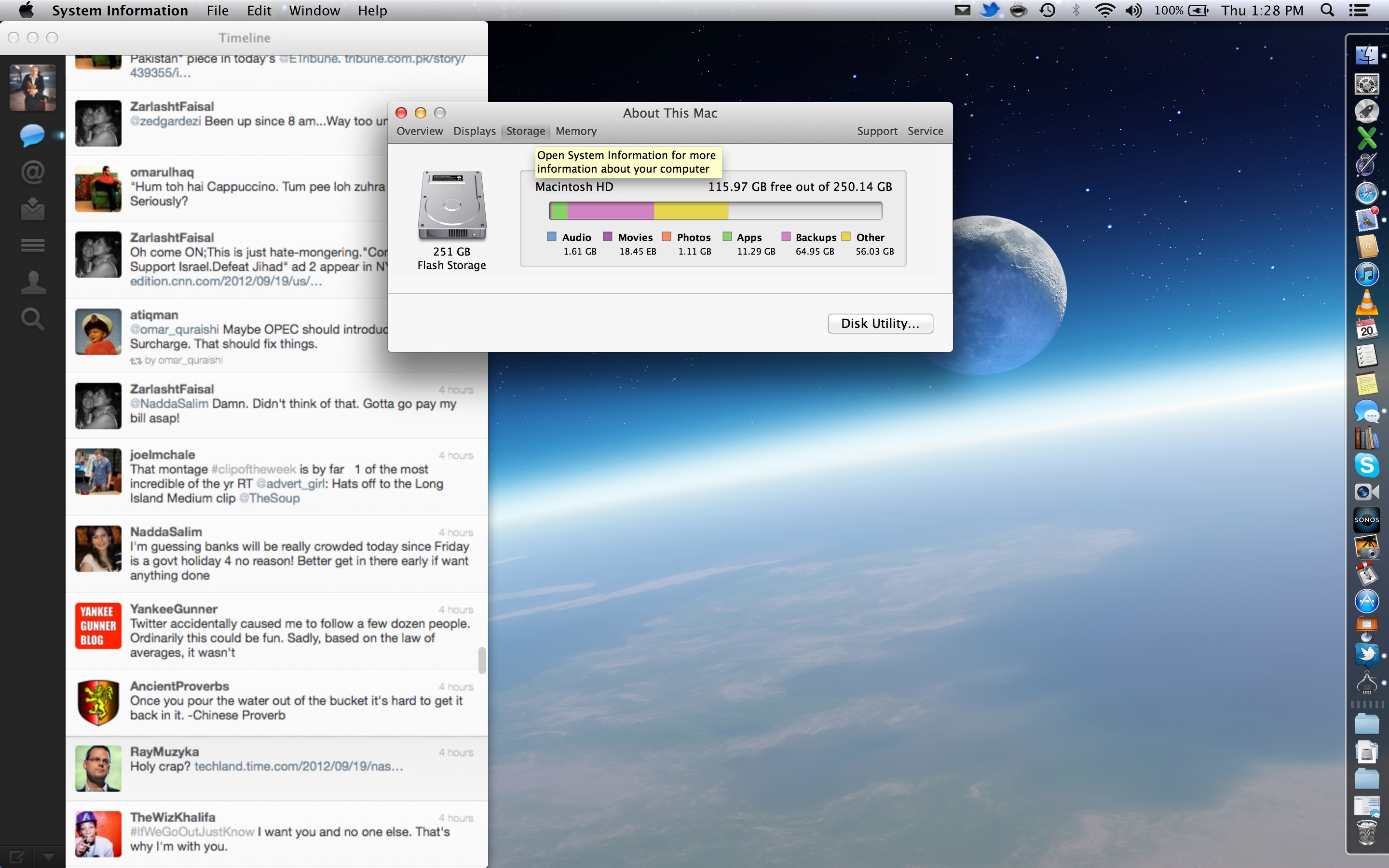Image resolution: width=1389 pixels, height=868 pixels.
Task: Open Twitter Lists sidebar icon
Action: tap(32, 246)
